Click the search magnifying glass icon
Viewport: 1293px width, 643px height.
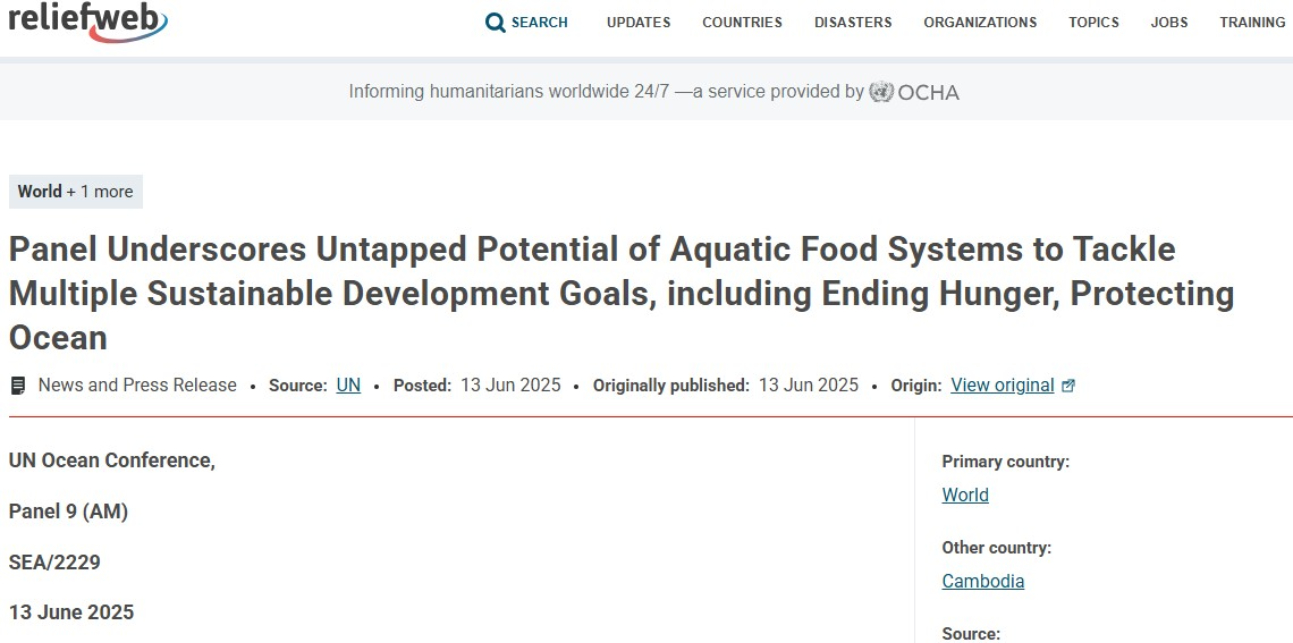pyautogui.click(x=494, y=23)
